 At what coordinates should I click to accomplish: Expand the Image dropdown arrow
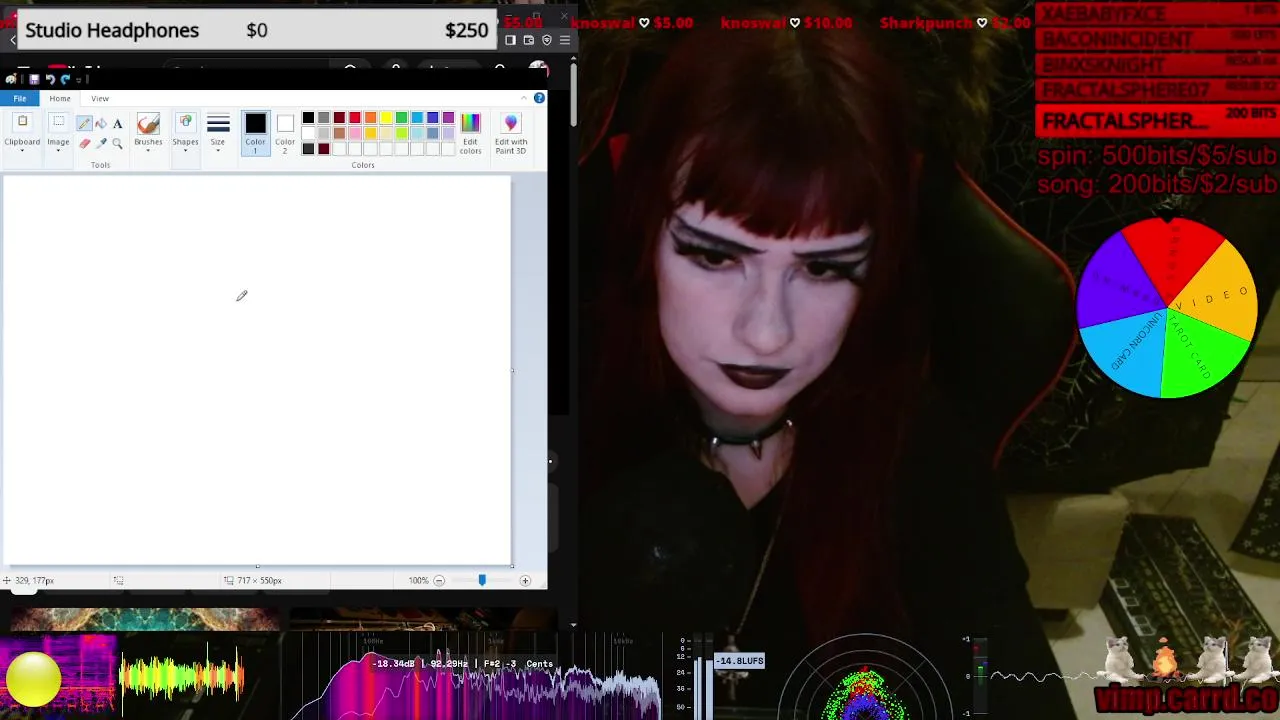58,150
